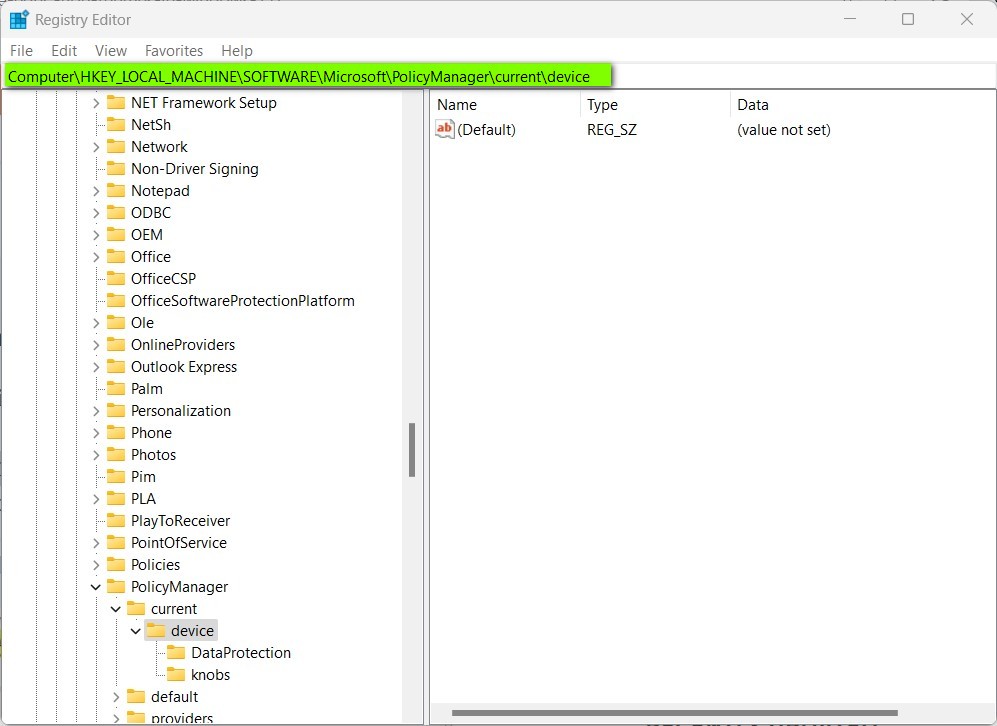
Task: Collapse the current registry key
Action: (x=116, y=608)
